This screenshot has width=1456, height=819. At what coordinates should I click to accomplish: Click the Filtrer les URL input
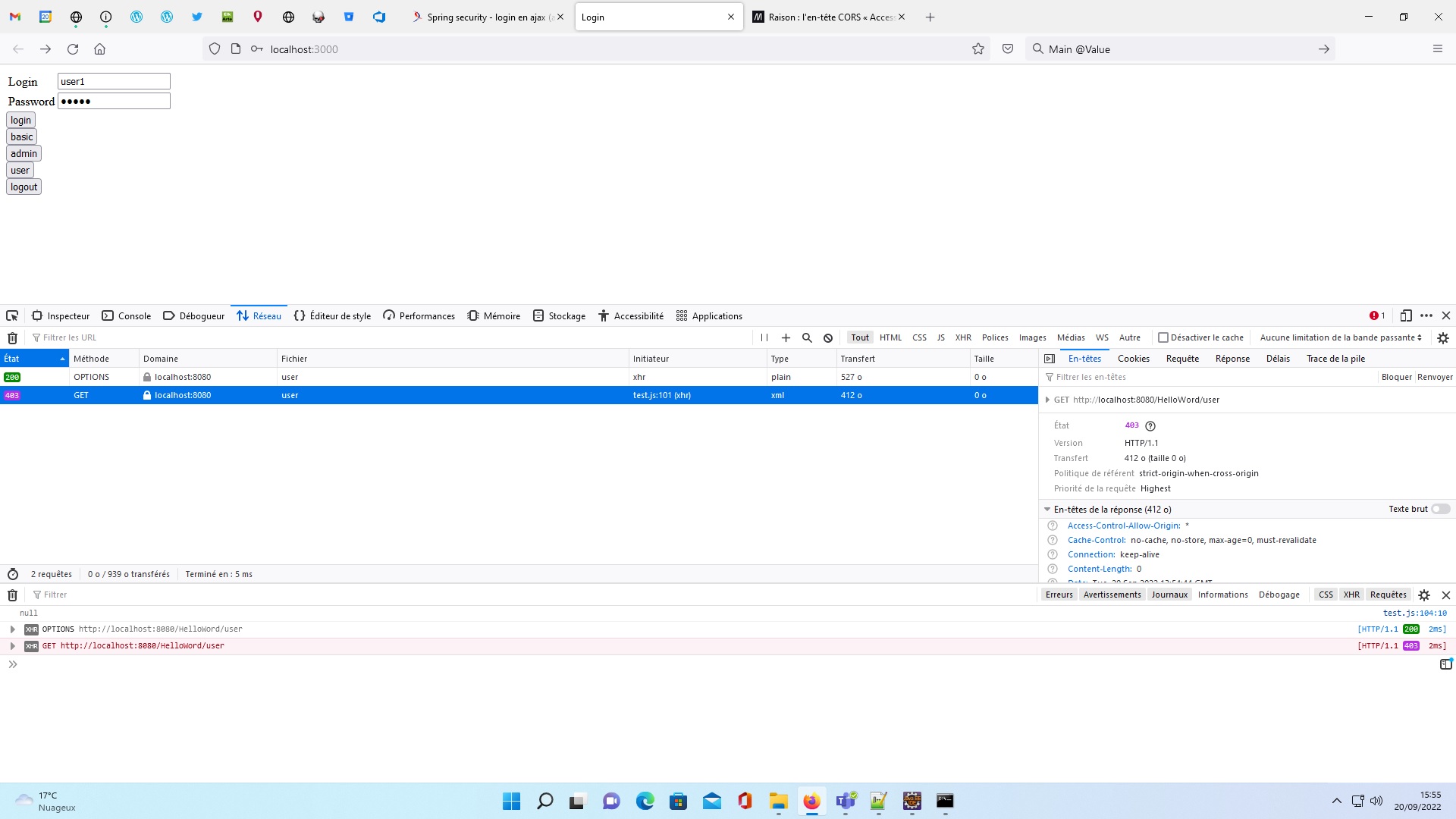(x=391, y=338)
